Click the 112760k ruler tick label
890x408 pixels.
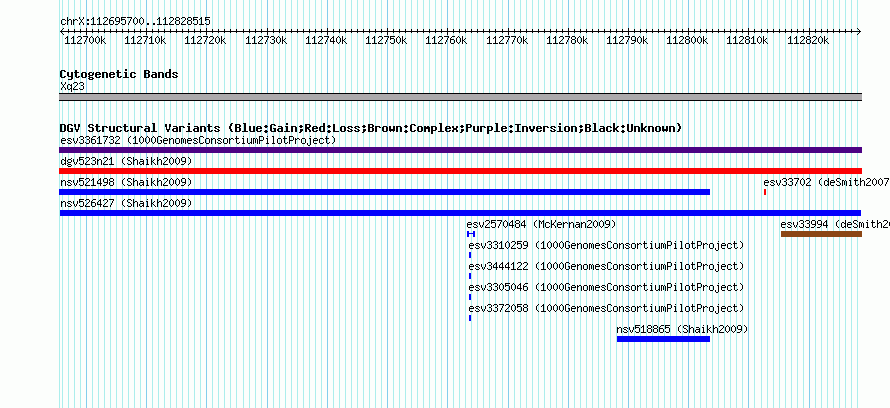[x=446, y=40]
